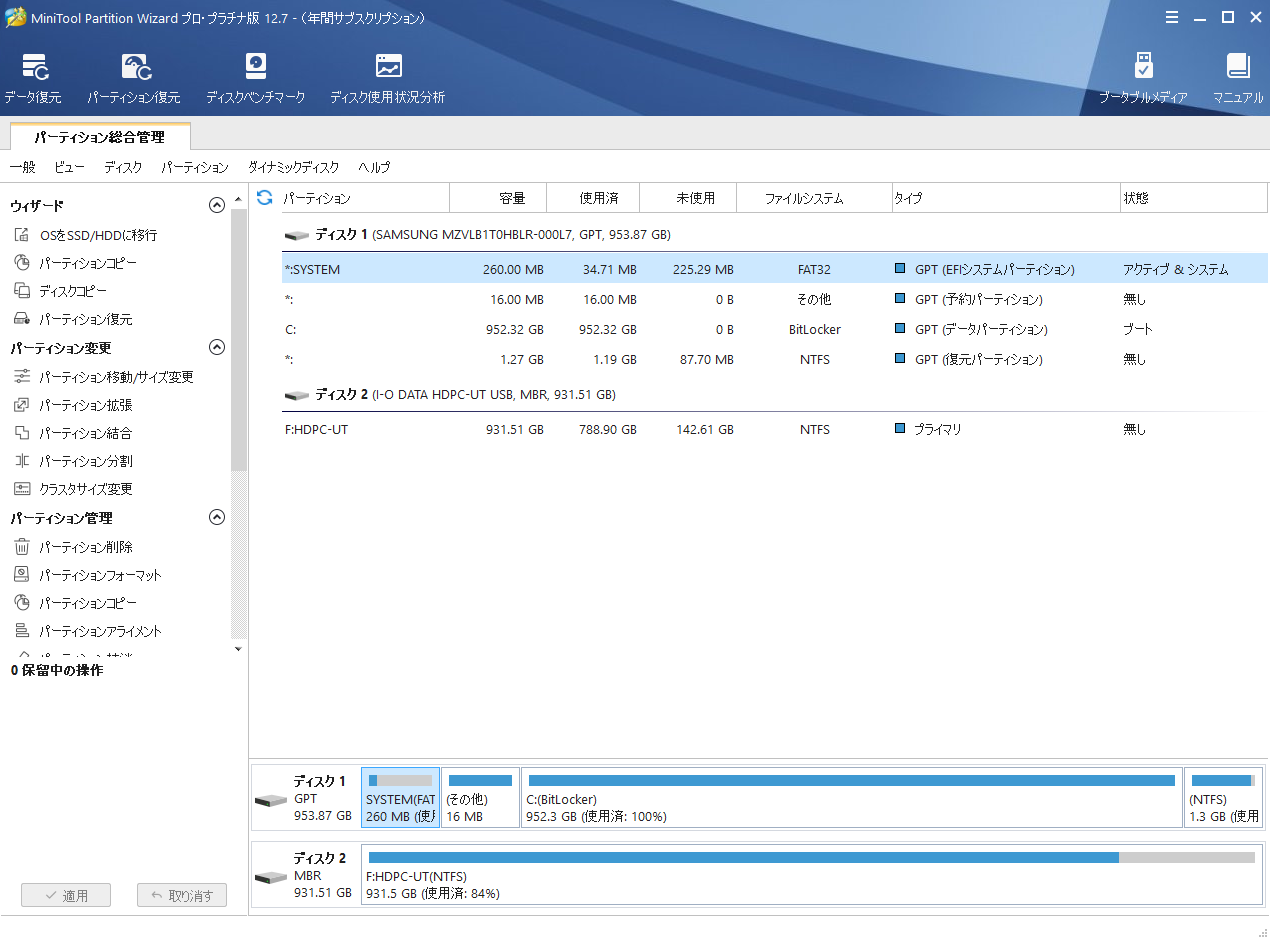Click the ブータブルメディア icon
Screen dimensions: 1270x939
click(1144, 79)
